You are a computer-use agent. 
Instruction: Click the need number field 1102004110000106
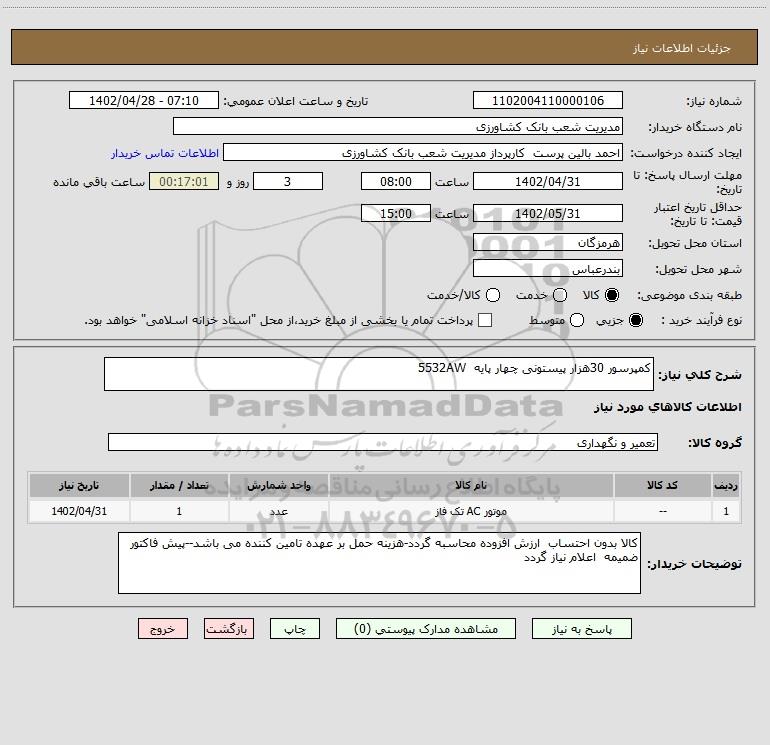point(548,100)
